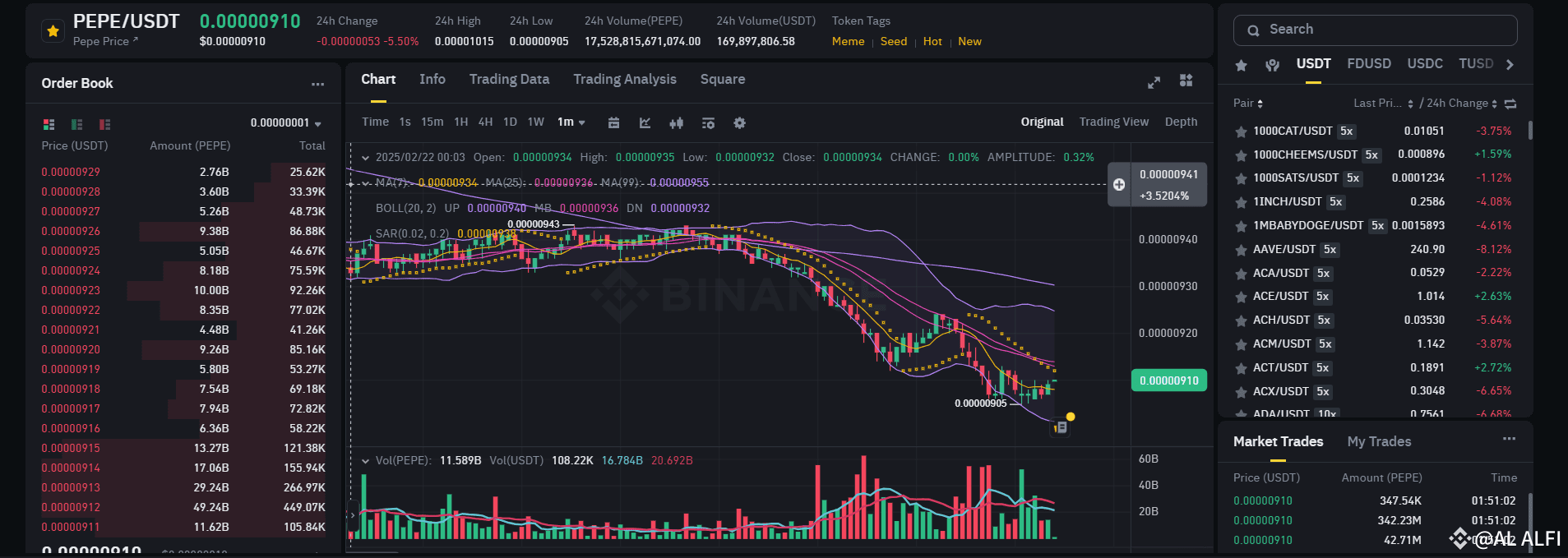Favorite the ACT/USDT pair
Screen dimensions: 1568x558
[x=1241, y=368]
